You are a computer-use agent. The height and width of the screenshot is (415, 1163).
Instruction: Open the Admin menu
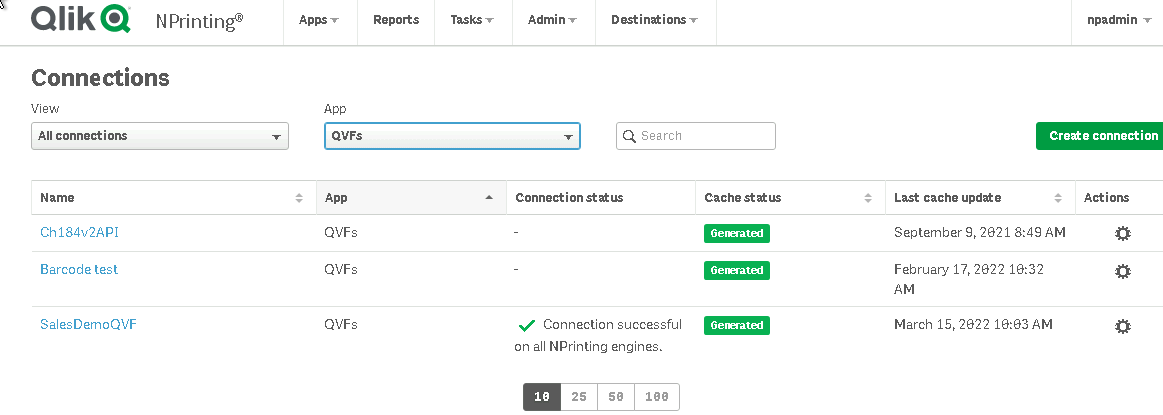[x=553, y=20]
